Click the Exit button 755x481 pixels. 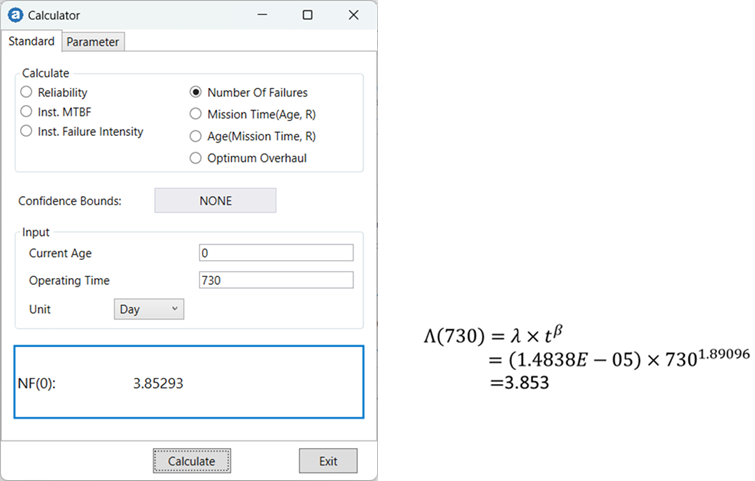pyautogui.click(x=328, y=461)
